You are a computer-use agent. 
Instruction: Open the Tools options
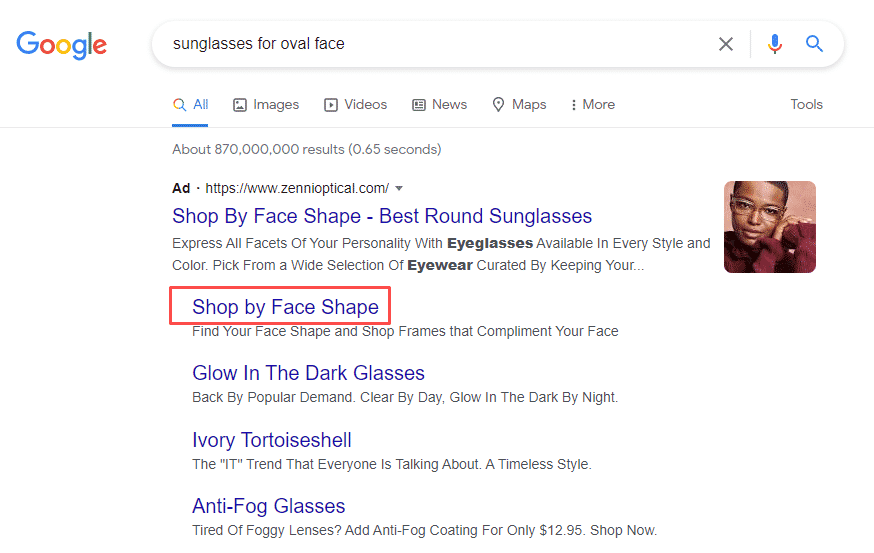806,104
